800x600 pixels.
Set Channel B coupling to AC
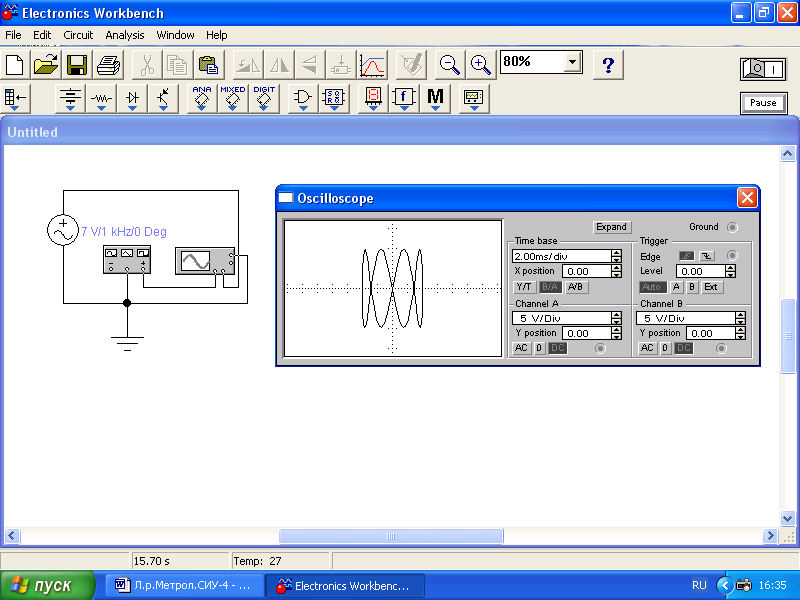coord(647,348)
